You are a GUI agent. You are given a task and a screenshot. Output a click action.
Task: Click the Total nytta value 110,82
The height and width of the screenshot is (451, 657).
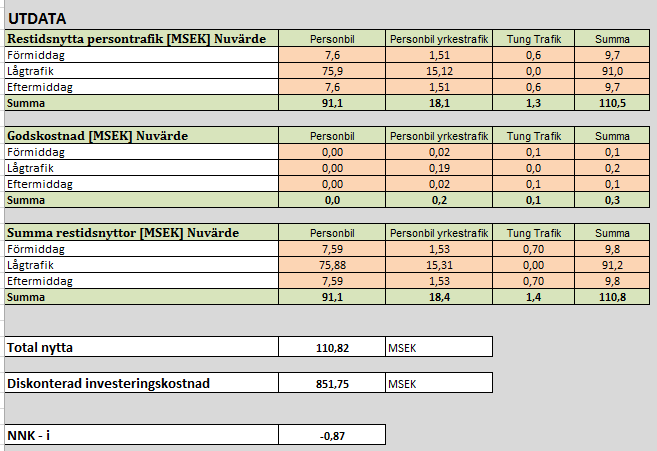(x=332, y=347)
